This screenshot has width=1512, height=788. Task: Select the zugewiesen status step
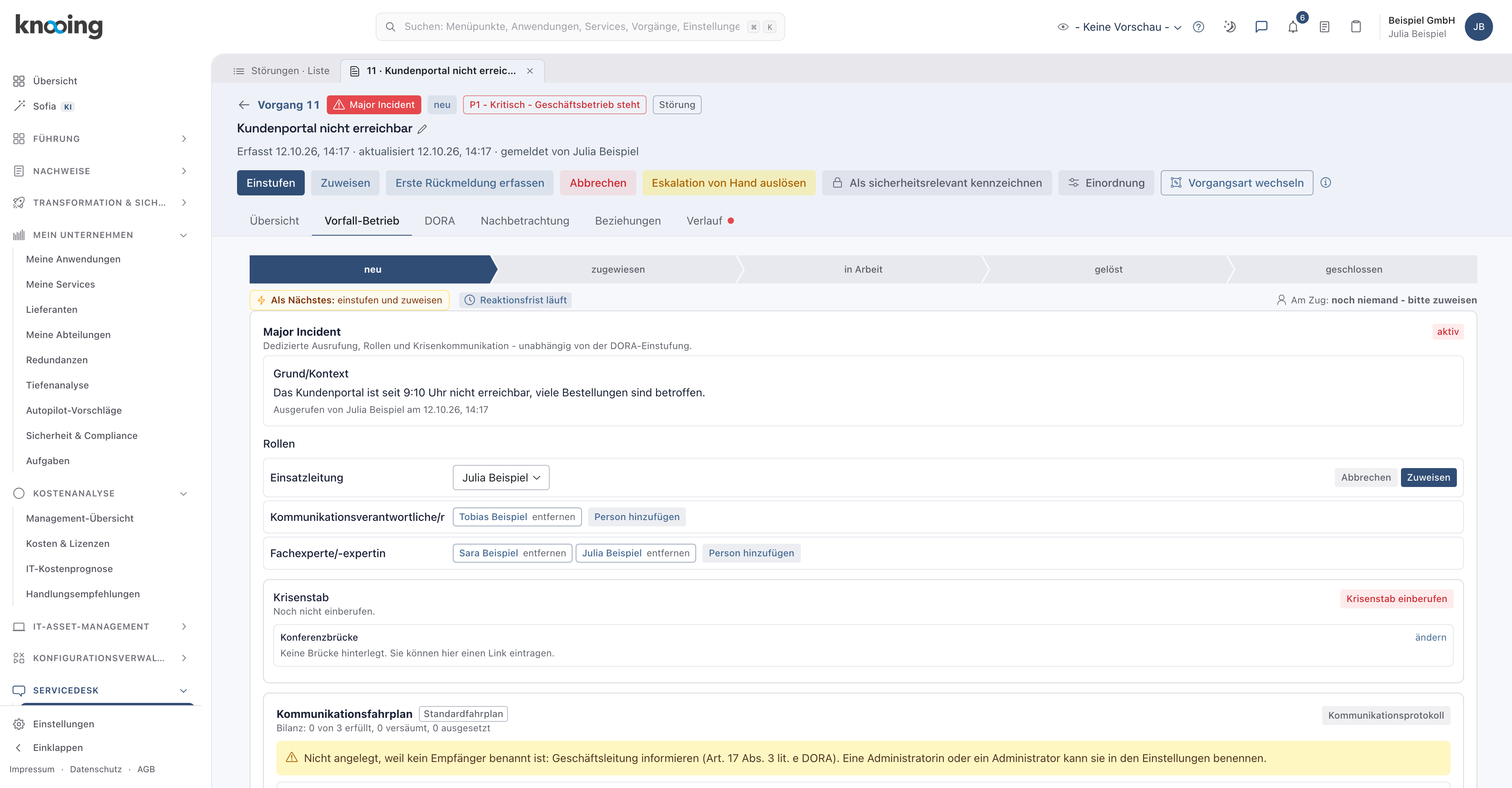click(617, 269)
